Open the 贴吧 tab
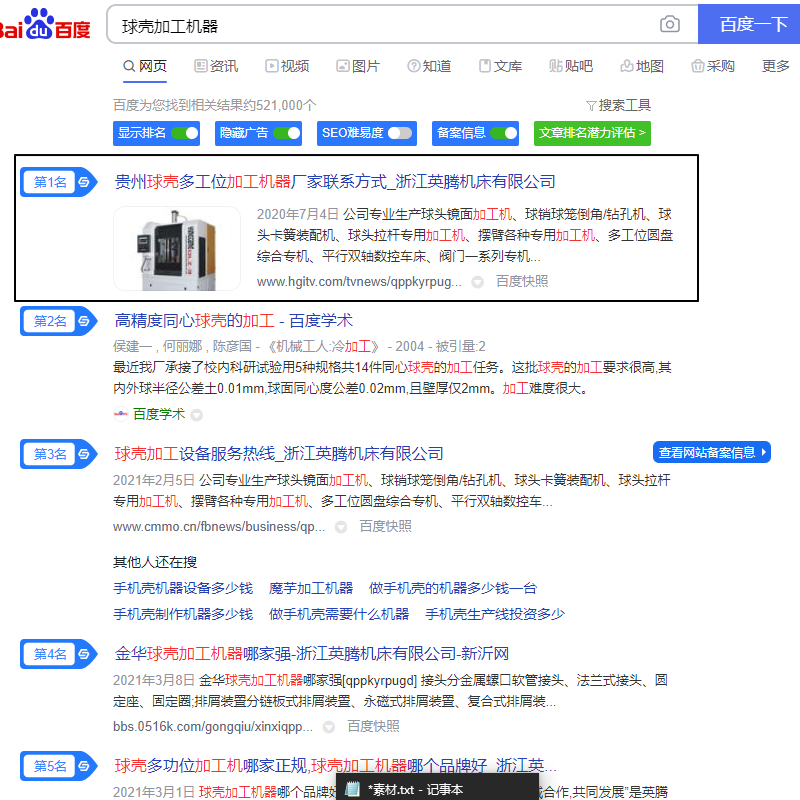 point(571,66)
